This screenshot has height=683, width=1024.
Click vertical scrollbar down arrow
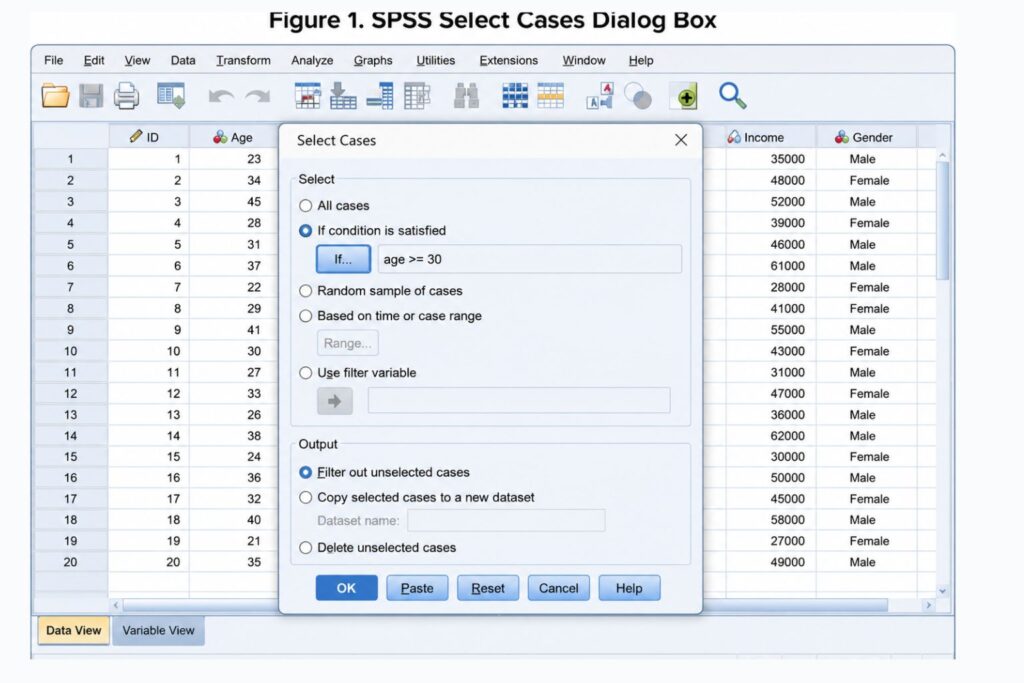click(942, 591)
